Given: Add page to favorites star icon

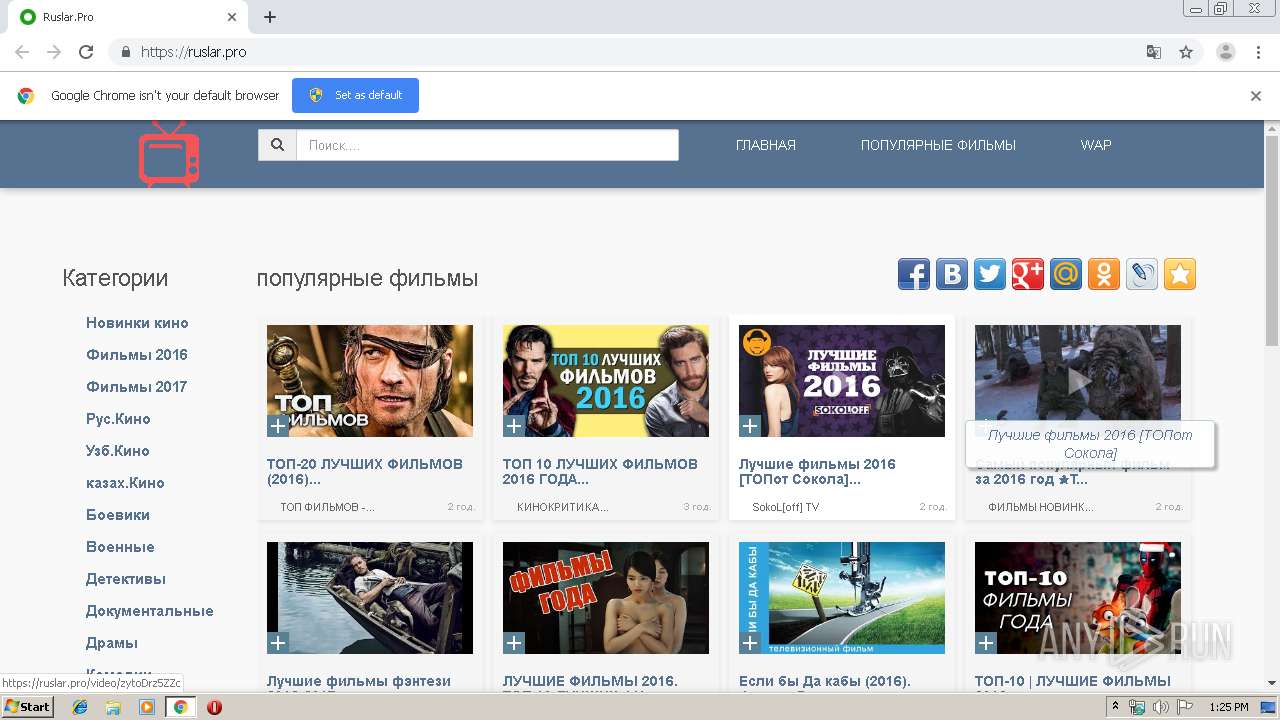Looking at the screenshot, I should click(x=1180, y=274).
